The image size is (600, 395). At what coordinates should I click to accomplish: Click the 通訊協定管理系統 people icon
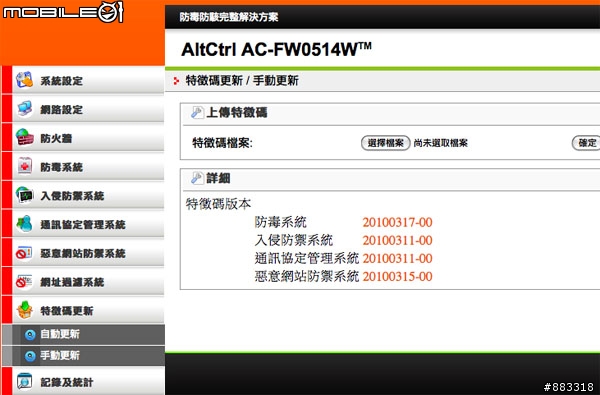coord(24,224)
